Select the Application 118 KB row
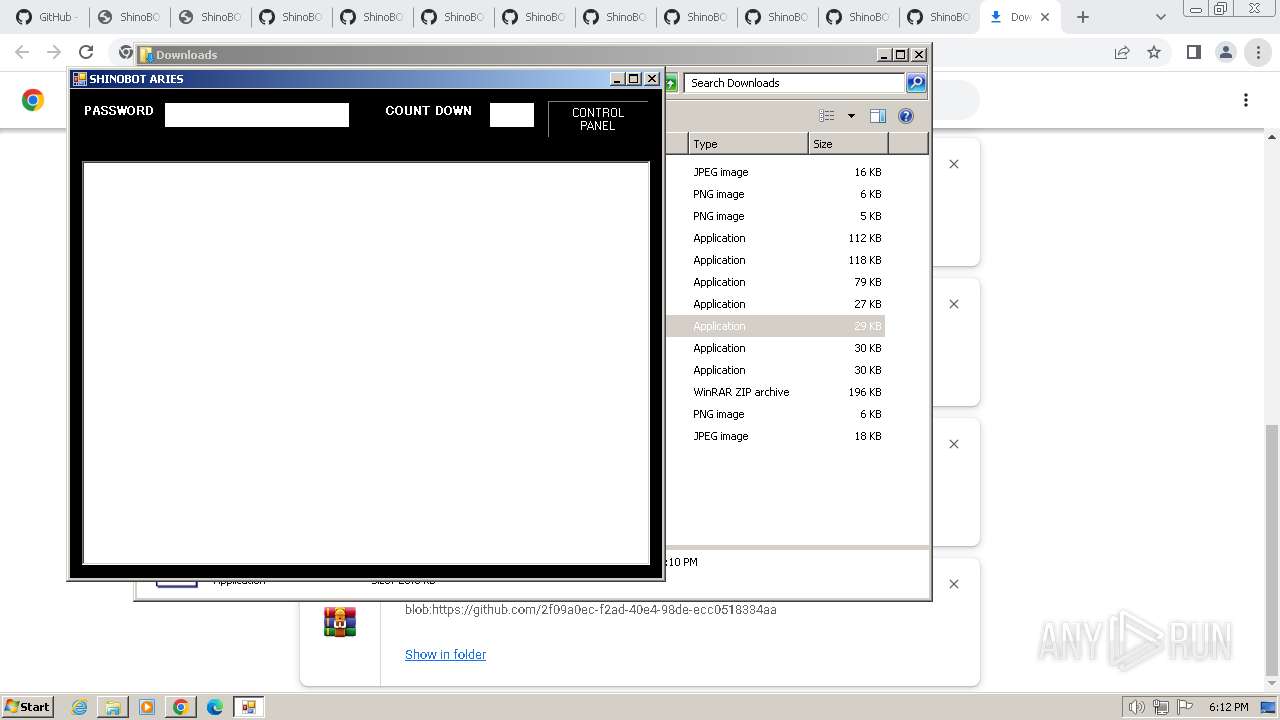Image resolution: width=1280 pixels, height=720 pixels. point(776,260)
